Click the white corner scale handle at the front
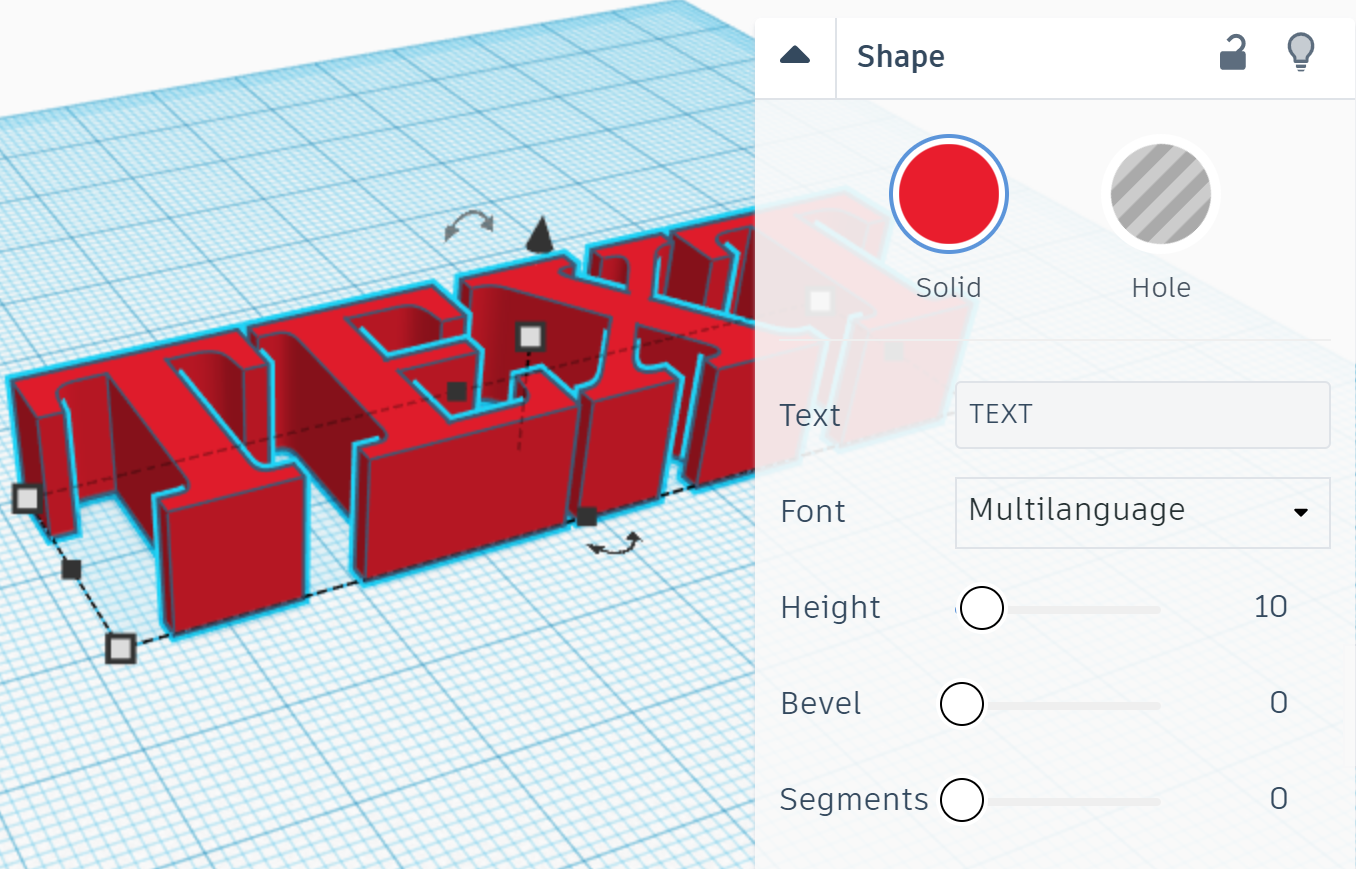 120,648
